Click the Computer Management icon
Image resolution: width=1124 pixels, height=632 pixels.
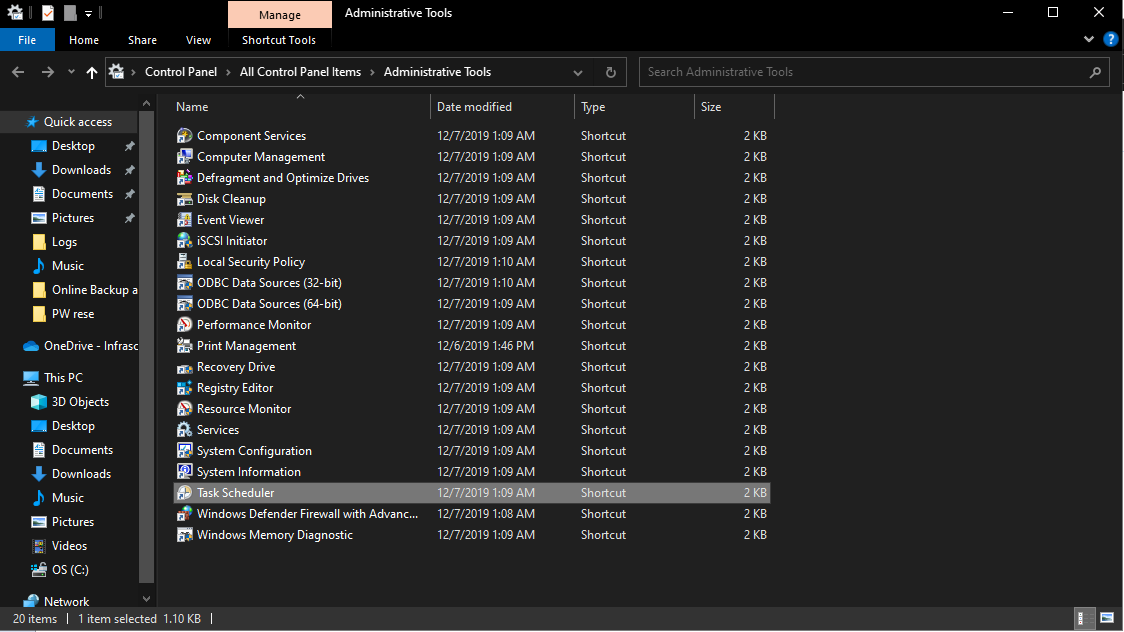coord(184,156)
